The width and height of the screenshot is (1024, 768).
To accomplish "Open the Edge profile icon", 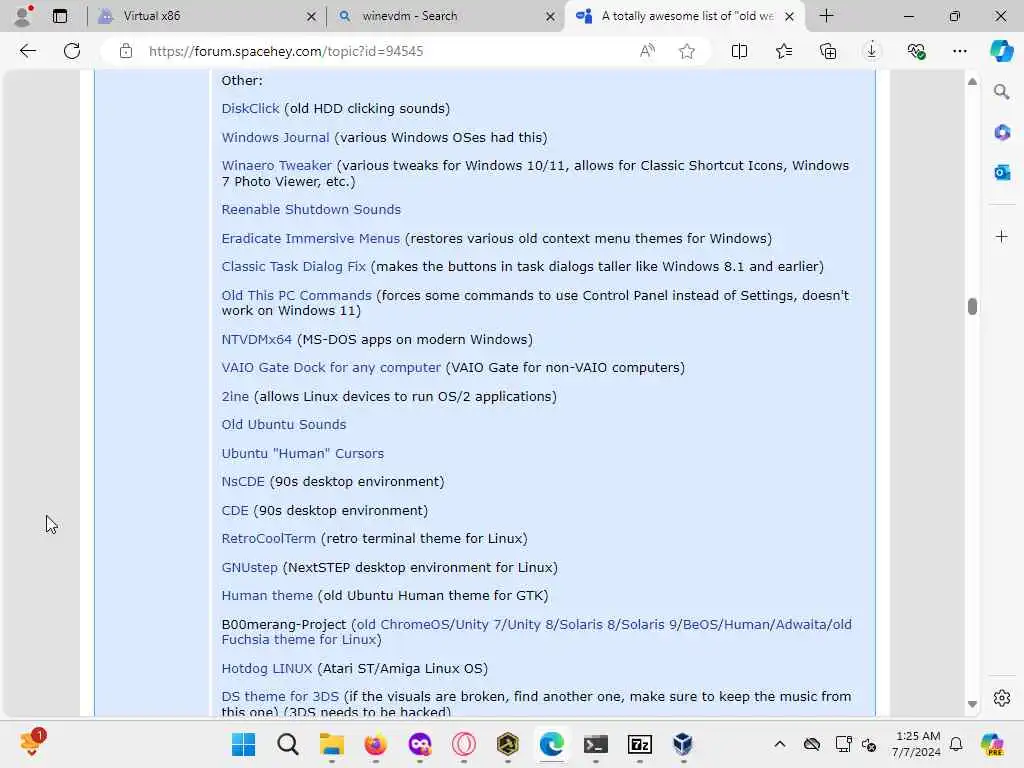I will 24,16.
